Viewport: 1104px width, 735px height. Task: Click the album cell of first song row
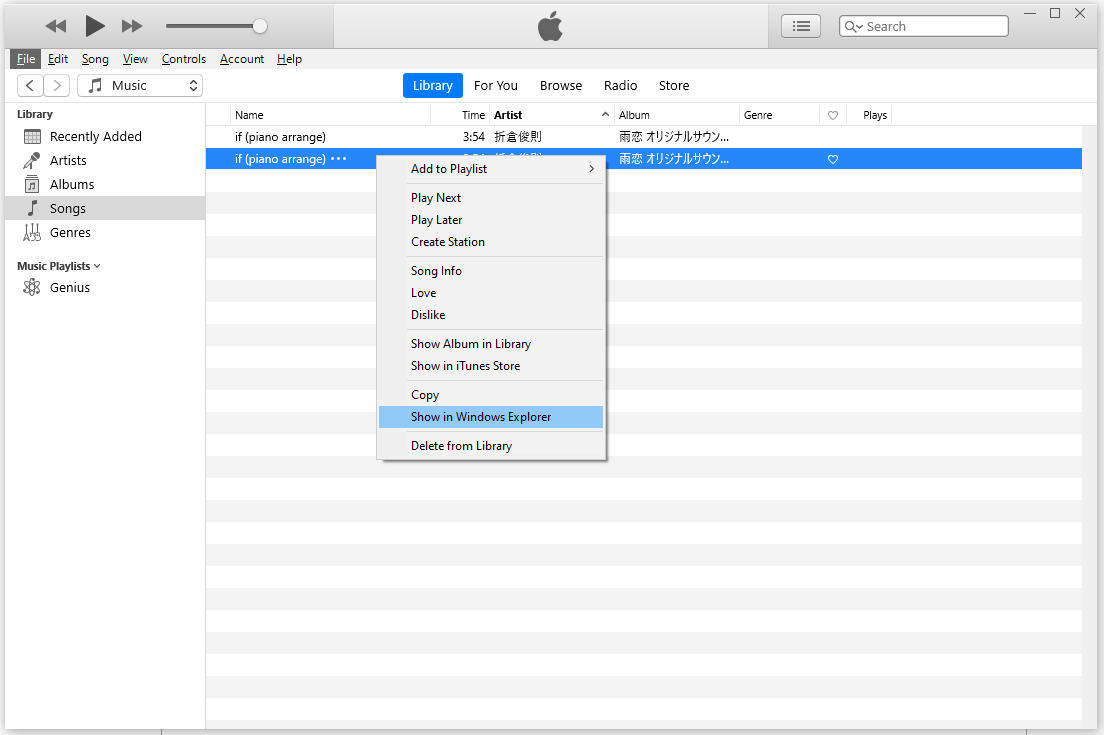click(674, 137)
